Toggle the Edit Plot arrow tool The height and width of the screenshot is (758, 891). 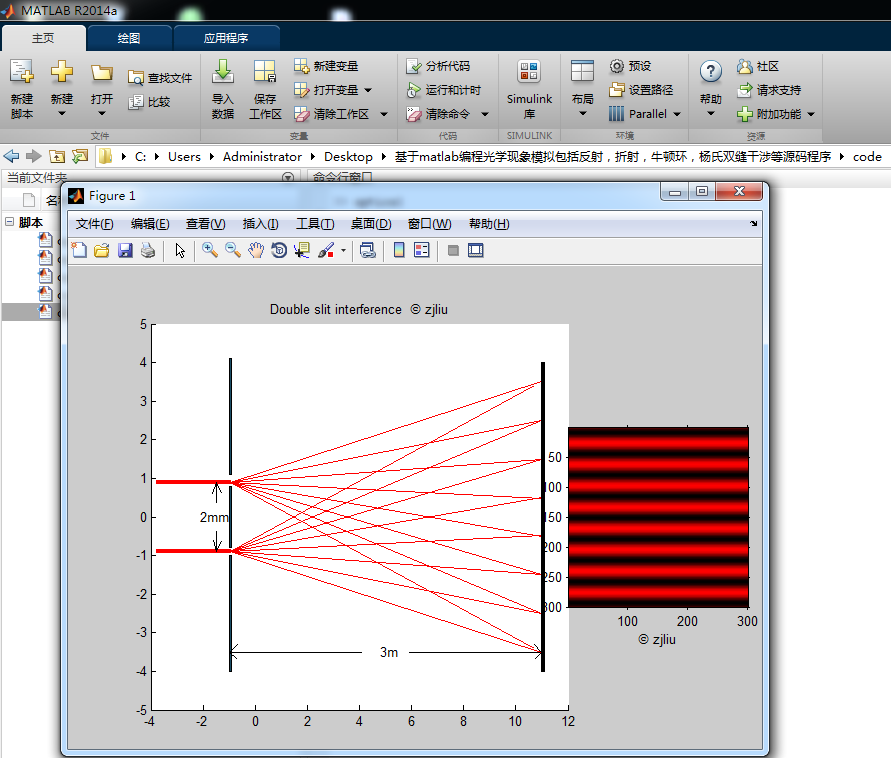pyautogui.click(x=180, y=250)
